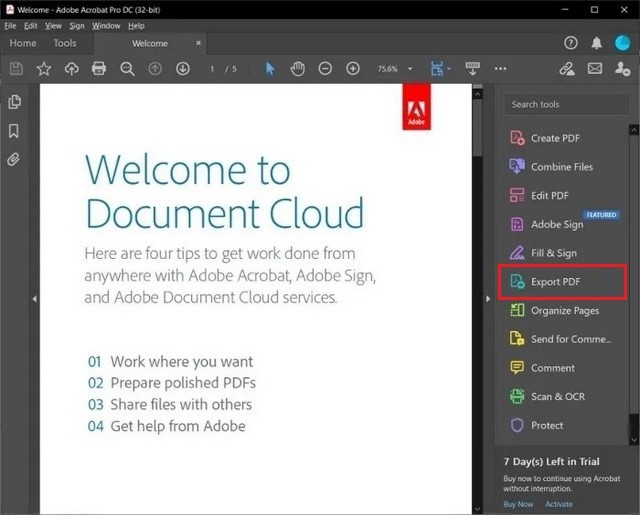Expand the page fit options dropdown arrow
This screenshot has height=515, width=640.
[x=449, y=69]
